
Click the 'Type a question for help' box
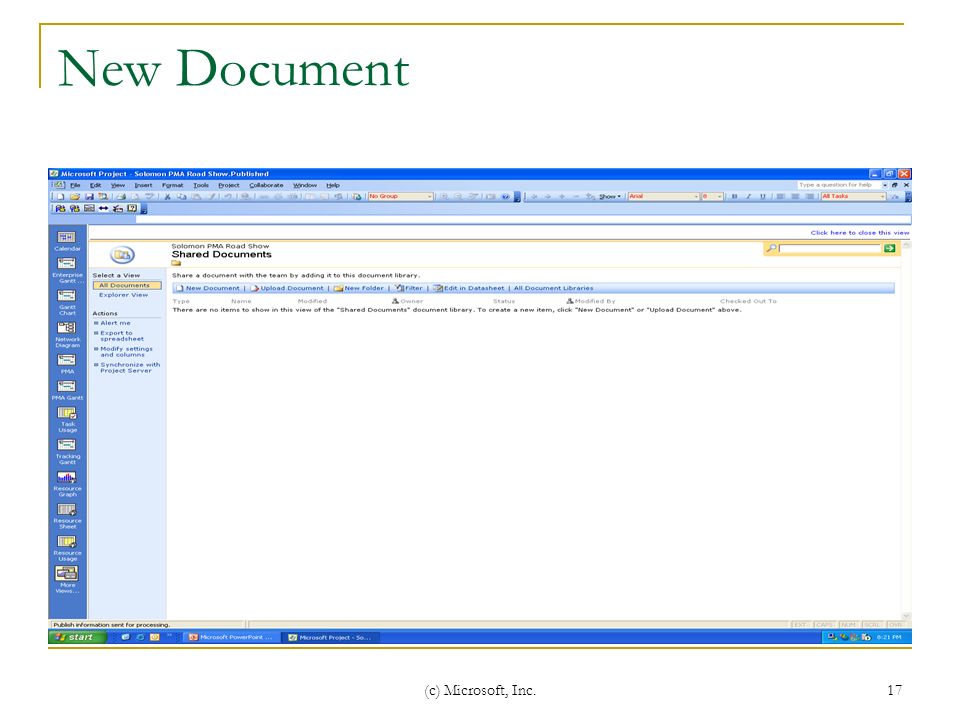point(838,185)
